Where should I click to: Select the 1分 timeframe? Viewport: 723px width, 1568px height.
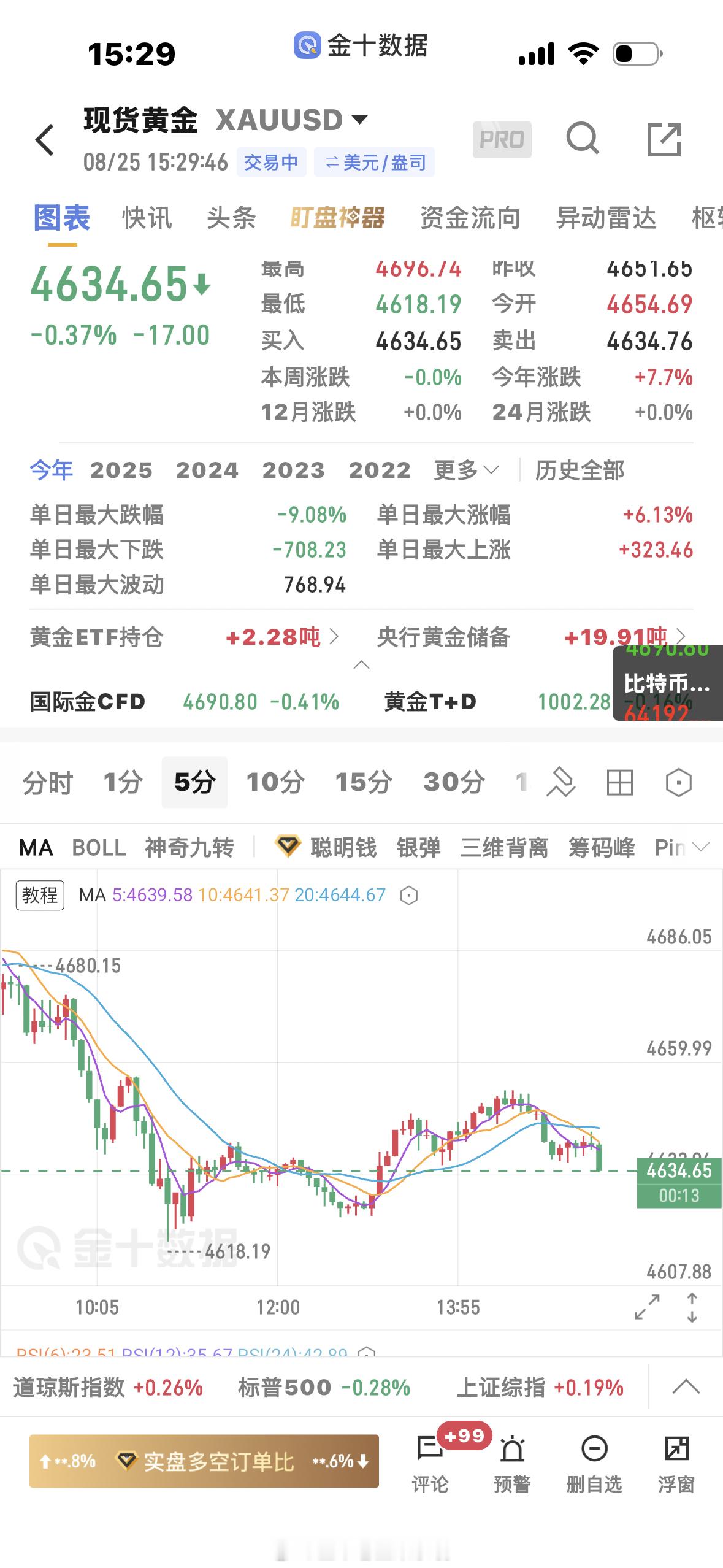123,782
